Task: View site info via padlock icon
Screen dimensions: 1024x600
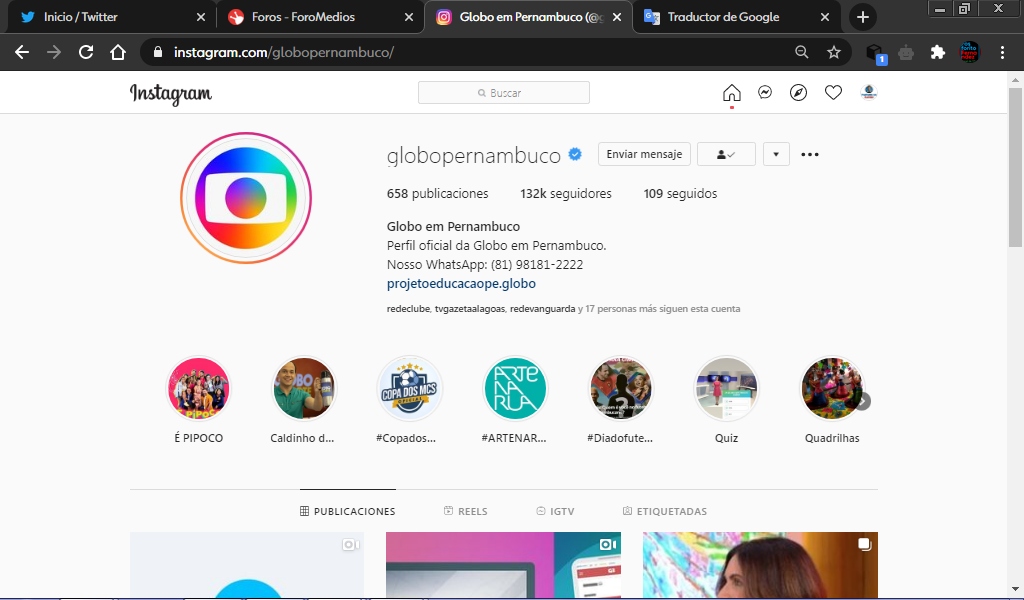Action: pyautogui.click(x=157, y=52)
